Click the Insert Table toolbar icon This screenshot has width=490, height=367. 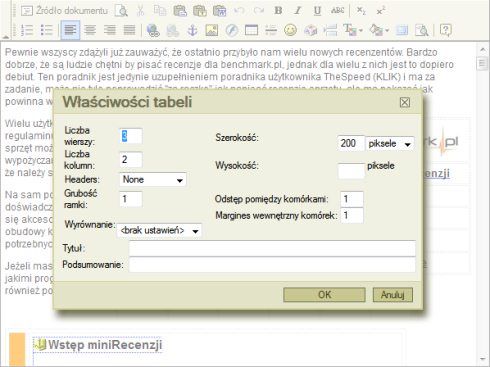[x=251, y=30]
